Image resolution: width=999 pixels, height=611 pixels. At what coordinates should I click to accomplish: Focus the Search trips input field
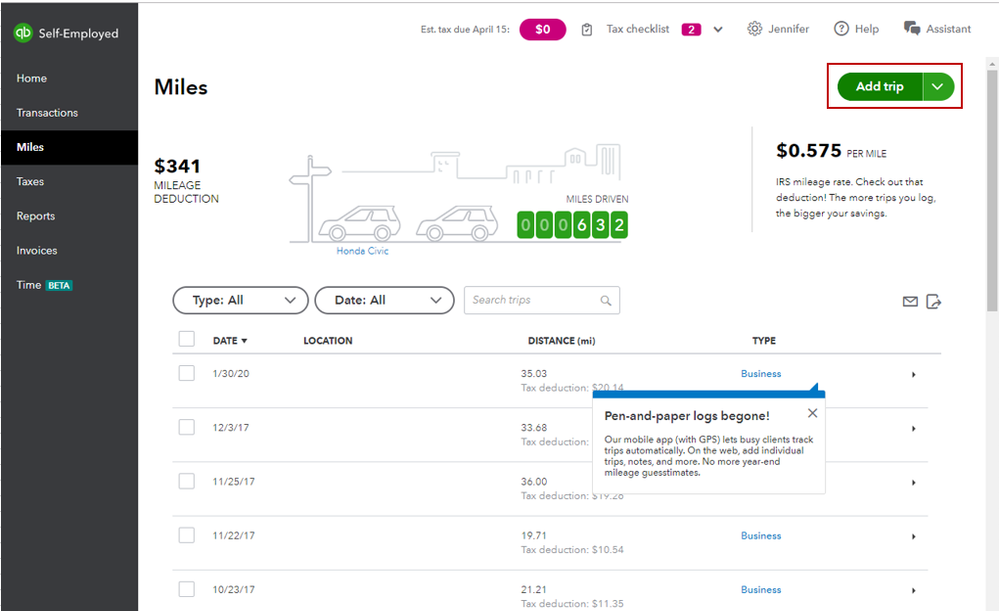542,300
